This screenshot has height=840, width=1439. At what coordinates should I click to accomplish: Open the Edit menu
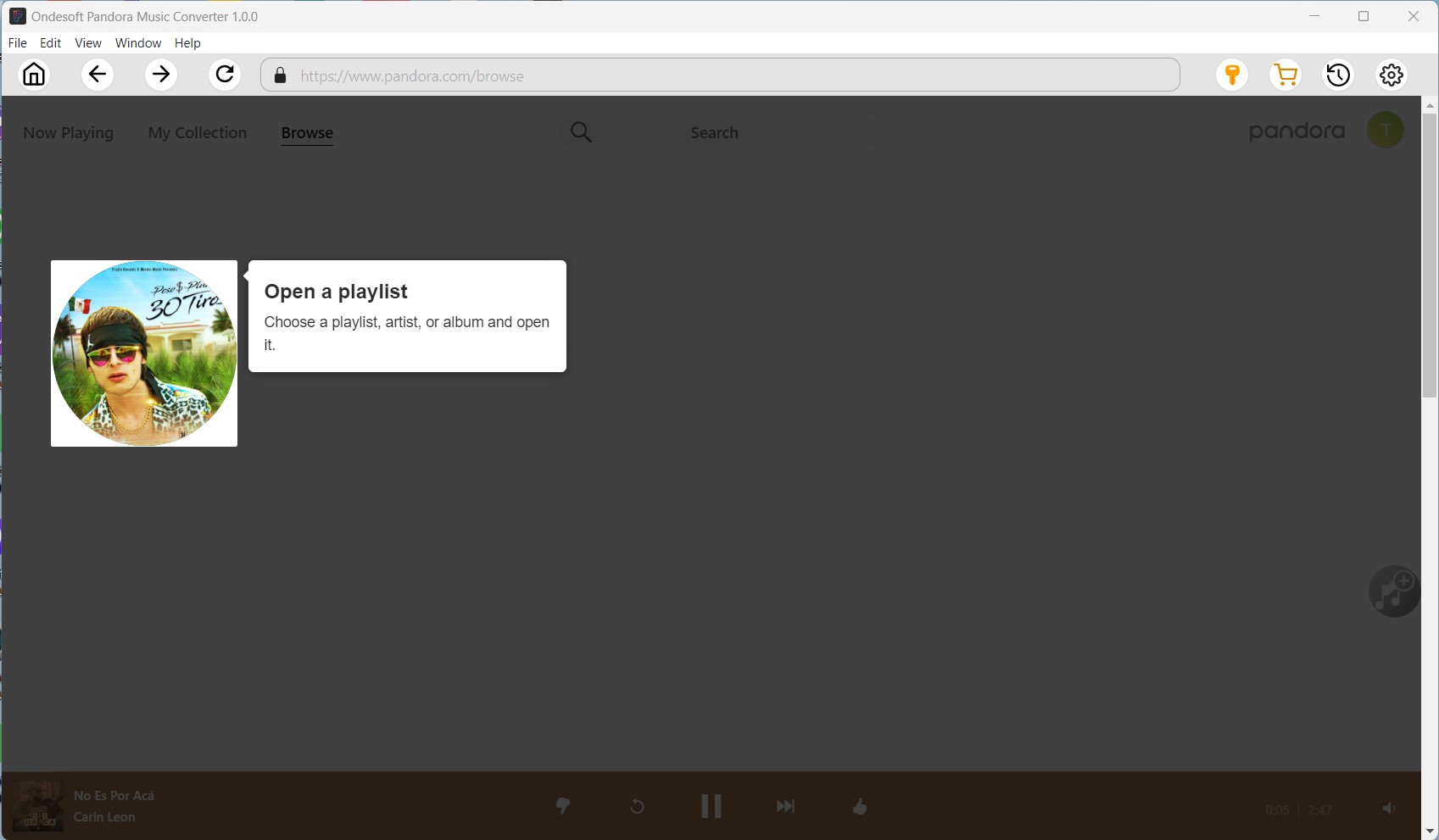coord(51,42)
